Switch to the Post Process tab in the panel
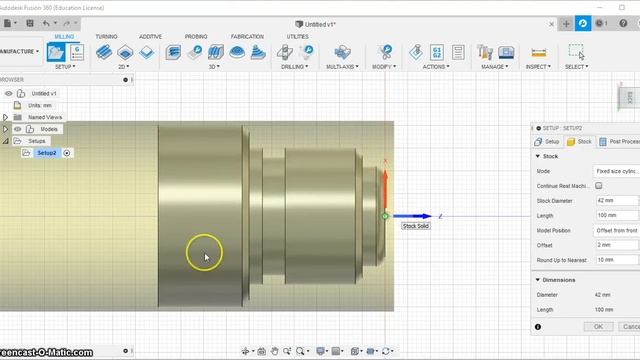 pyautogui.click(x=619, y=142)
